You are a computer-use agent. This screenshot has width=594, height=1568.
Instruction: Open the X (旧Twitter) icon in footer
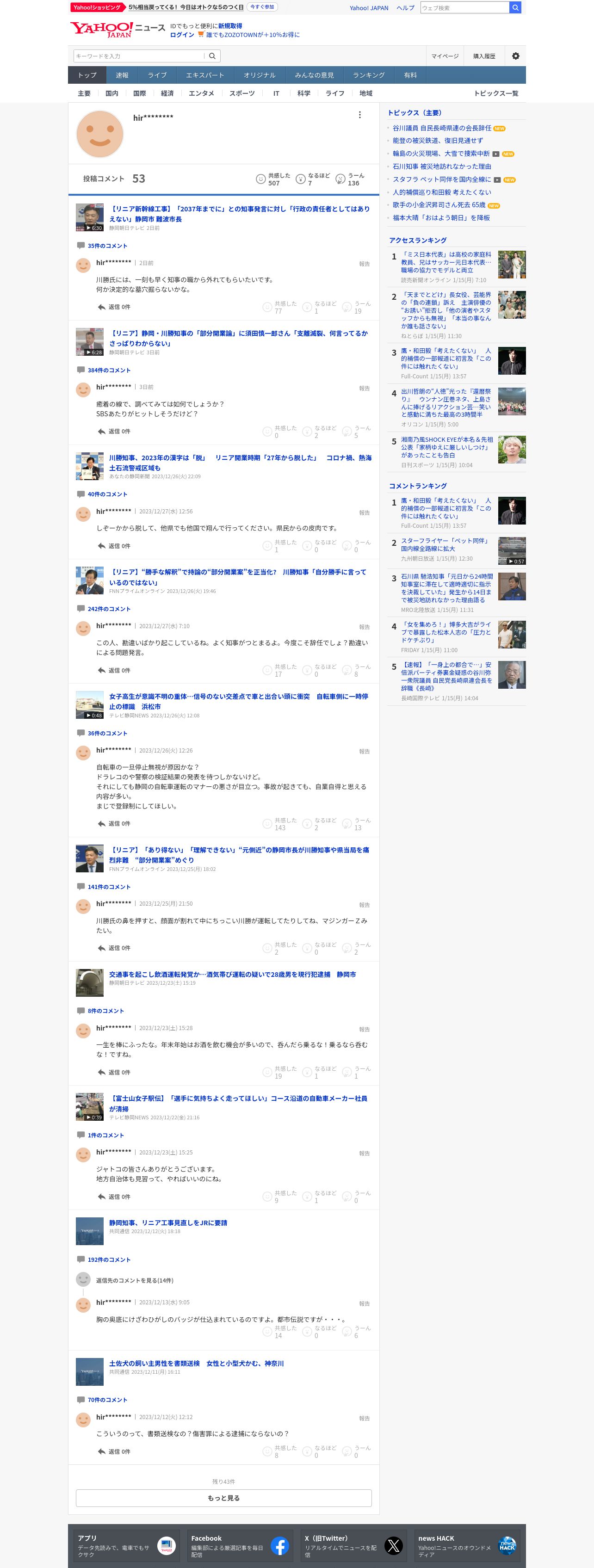coord(394,1545)
